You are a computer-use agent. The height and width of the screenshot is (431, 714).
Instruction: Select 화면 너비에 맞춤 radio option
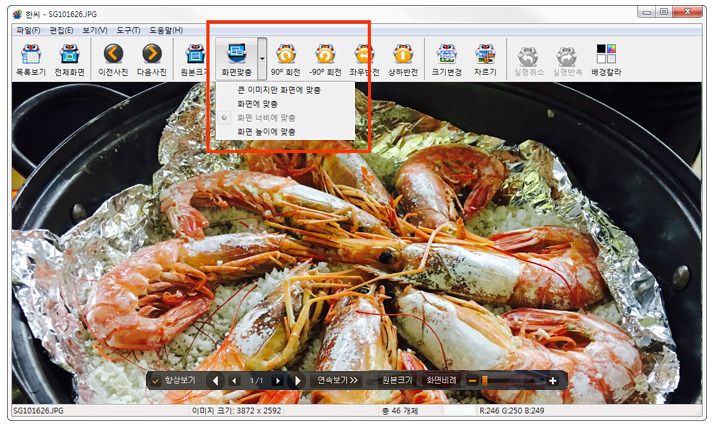coord(286,118)
